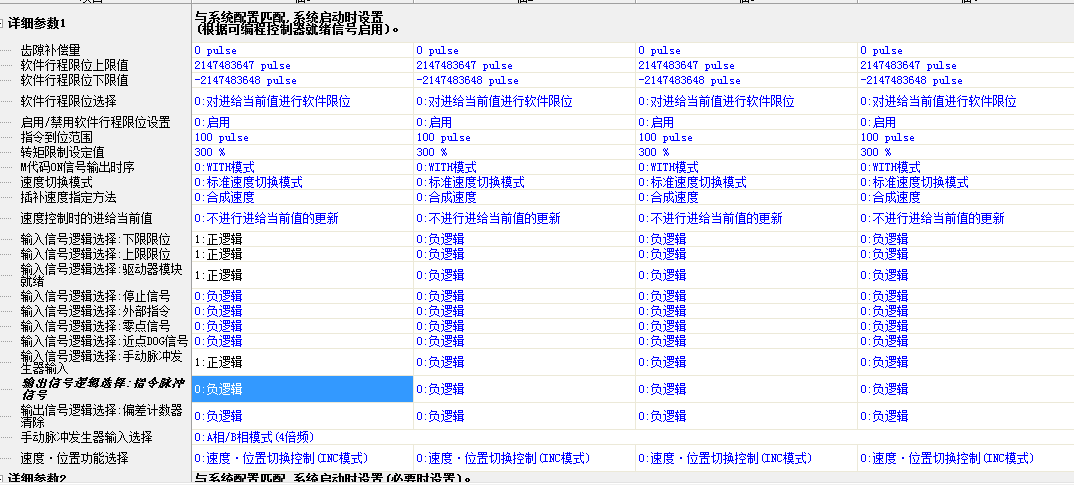Select the highlighted 0:负逻辑 cell for 指令脉冲信号
Screen dimensions: 1074x485
coord(302,389)
